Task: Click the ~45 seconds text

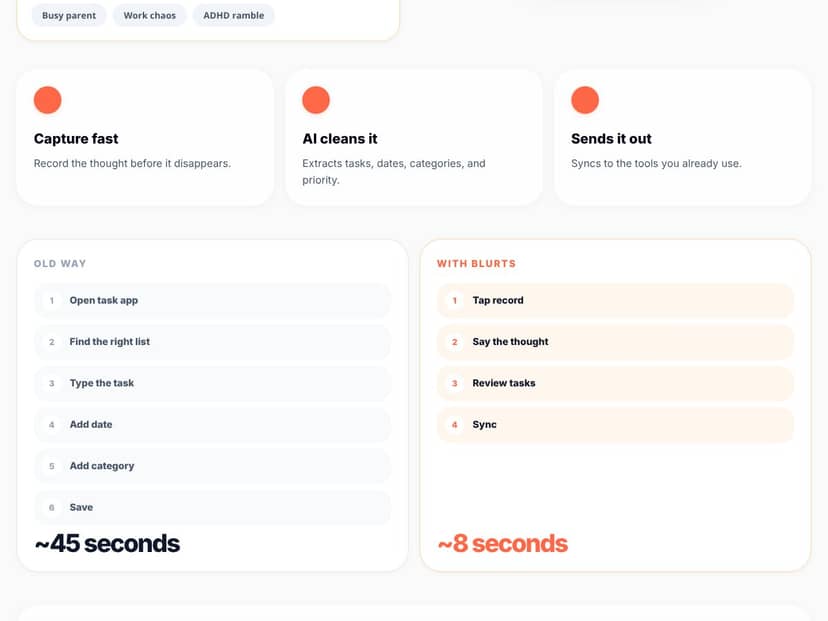Action: 107,543
